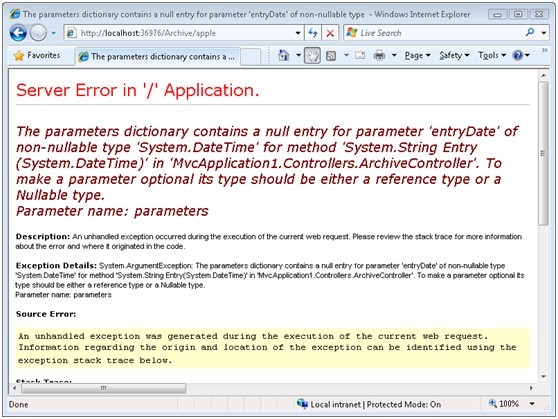Image resolution: width=558 pixels, height=419 pixels.
Task: Click the RSS feeds icon
Action: click(x=331, y=56)
